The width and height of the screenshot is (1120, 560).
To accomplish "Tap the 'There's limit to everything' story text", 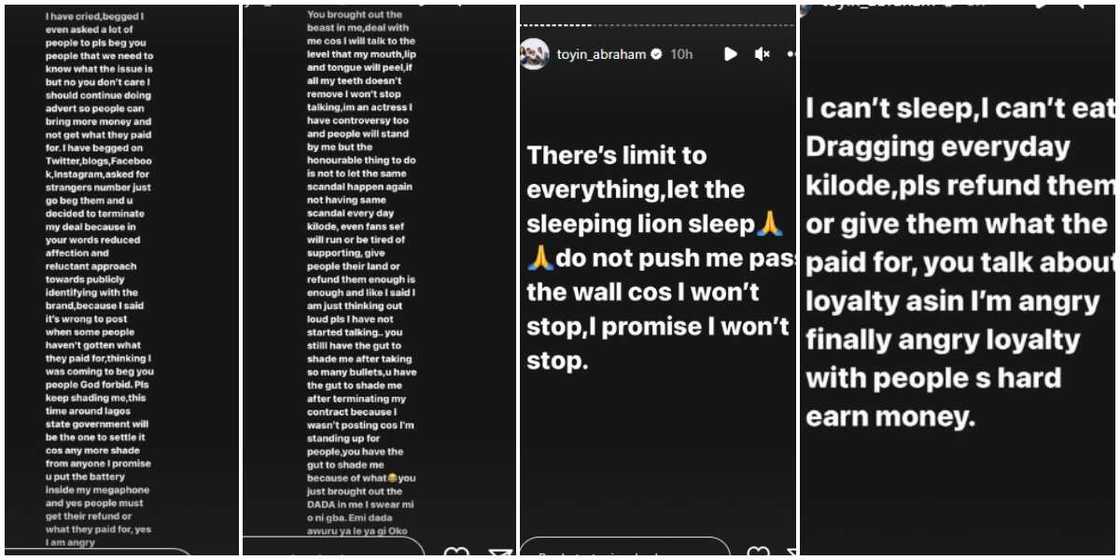I will 655,257.
